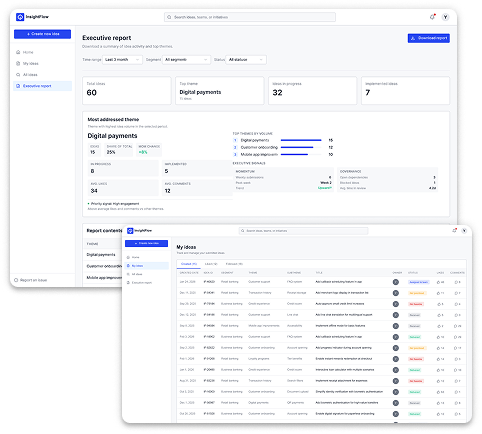Click Create new idea button in Executive report window
Screen dimensions: 482x434
point(42,34)
